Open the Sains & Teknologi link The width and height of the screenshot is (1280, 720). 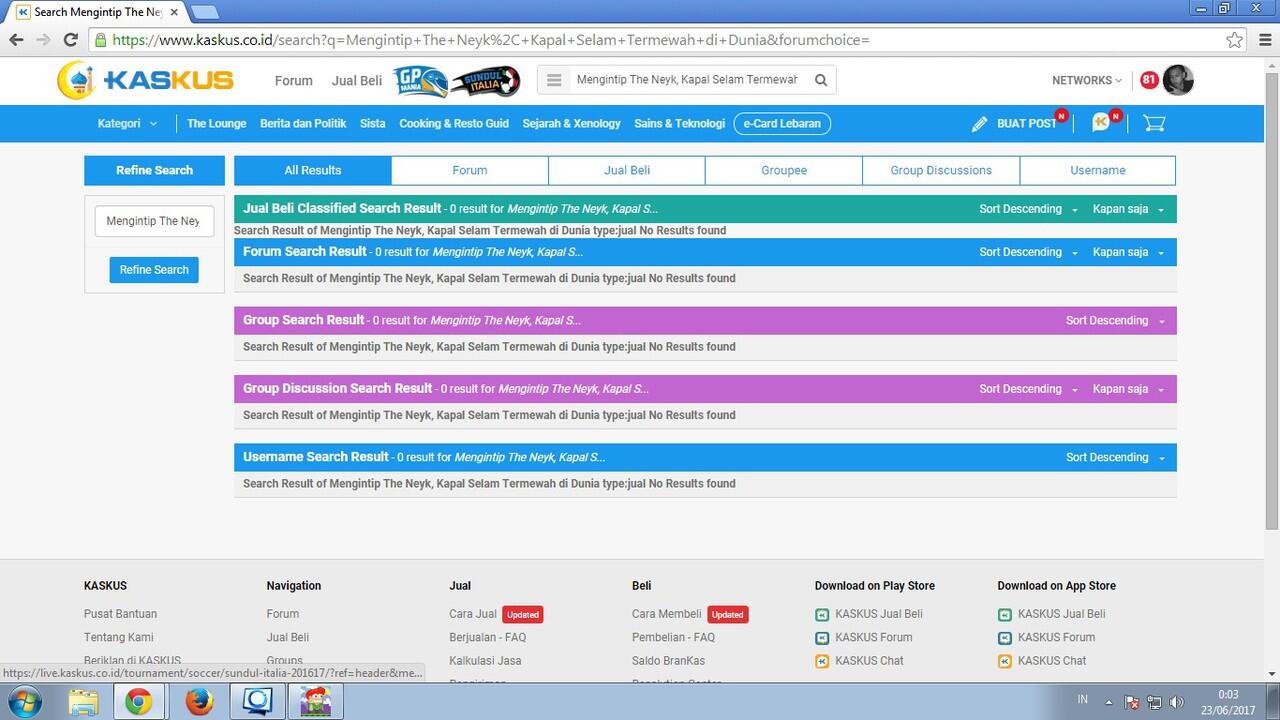pos(680,124)
